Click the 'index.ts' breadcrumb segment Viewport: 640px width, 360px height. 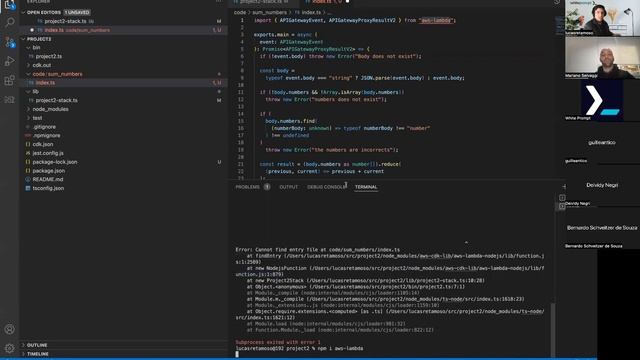(x=311, y=13)
